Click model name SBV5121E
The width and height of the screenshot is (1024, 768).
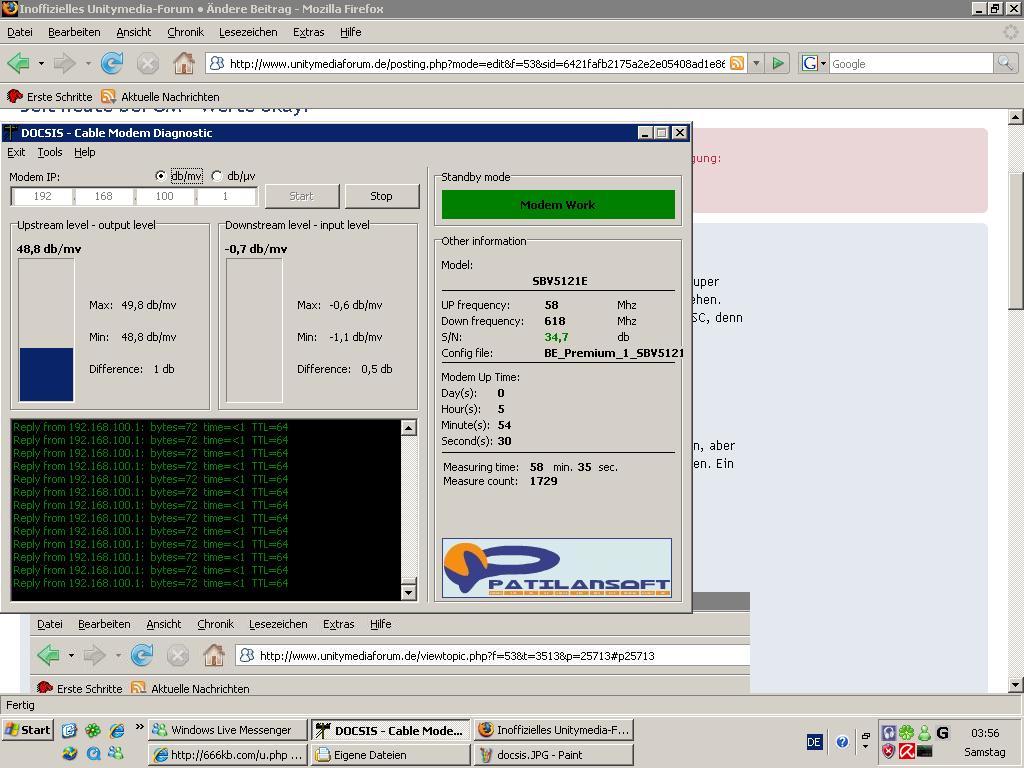tap(560, 281)
